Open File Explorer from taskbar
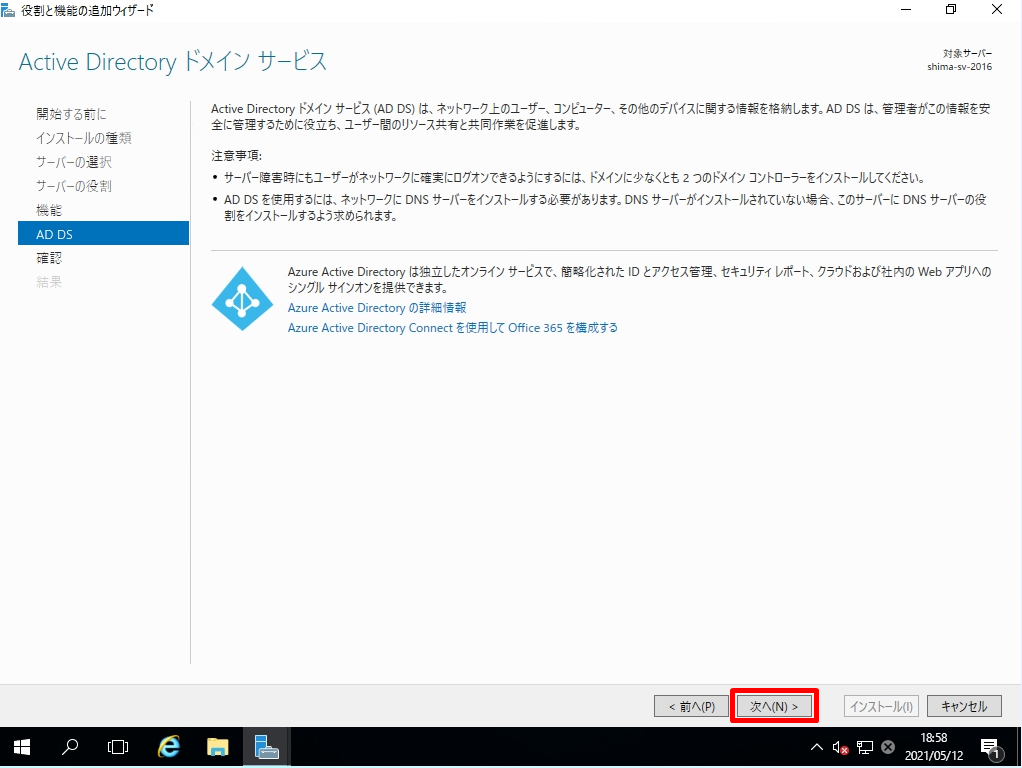This screenshot has width=1022, height=768. (218, 747)
